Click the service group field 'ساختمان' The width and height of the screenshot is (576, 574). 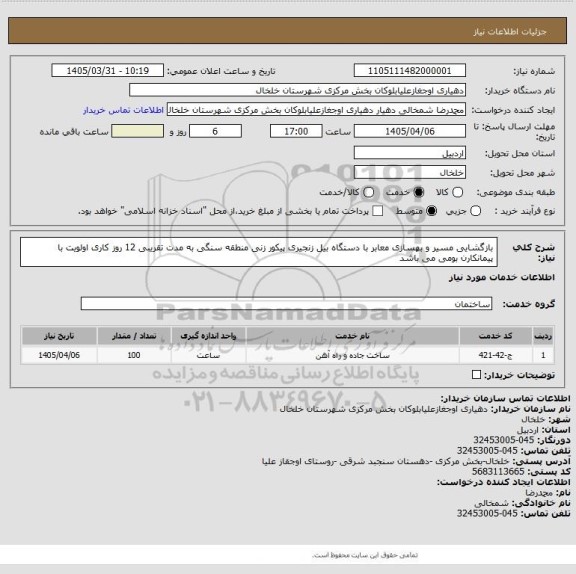[286, 304]
